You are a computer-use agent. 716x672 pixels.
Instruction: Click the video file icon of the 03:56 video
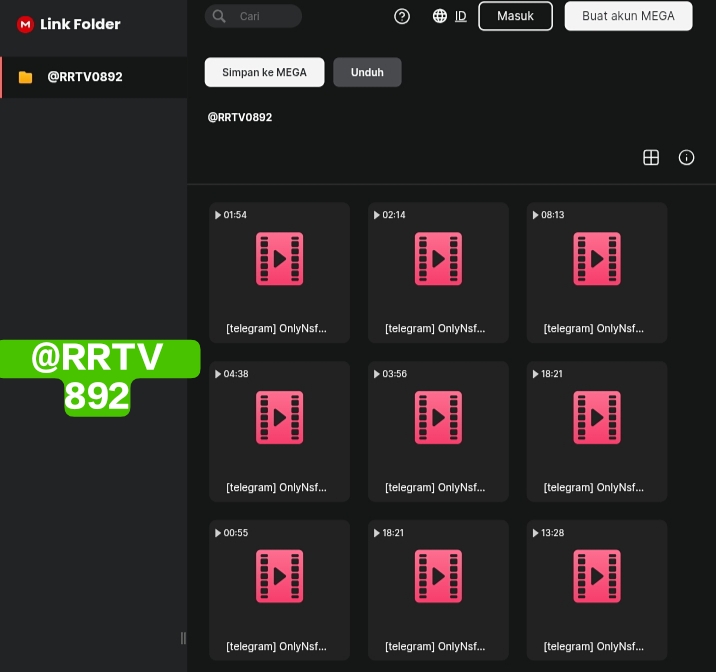pyautogui.click(x=438, y=418)
